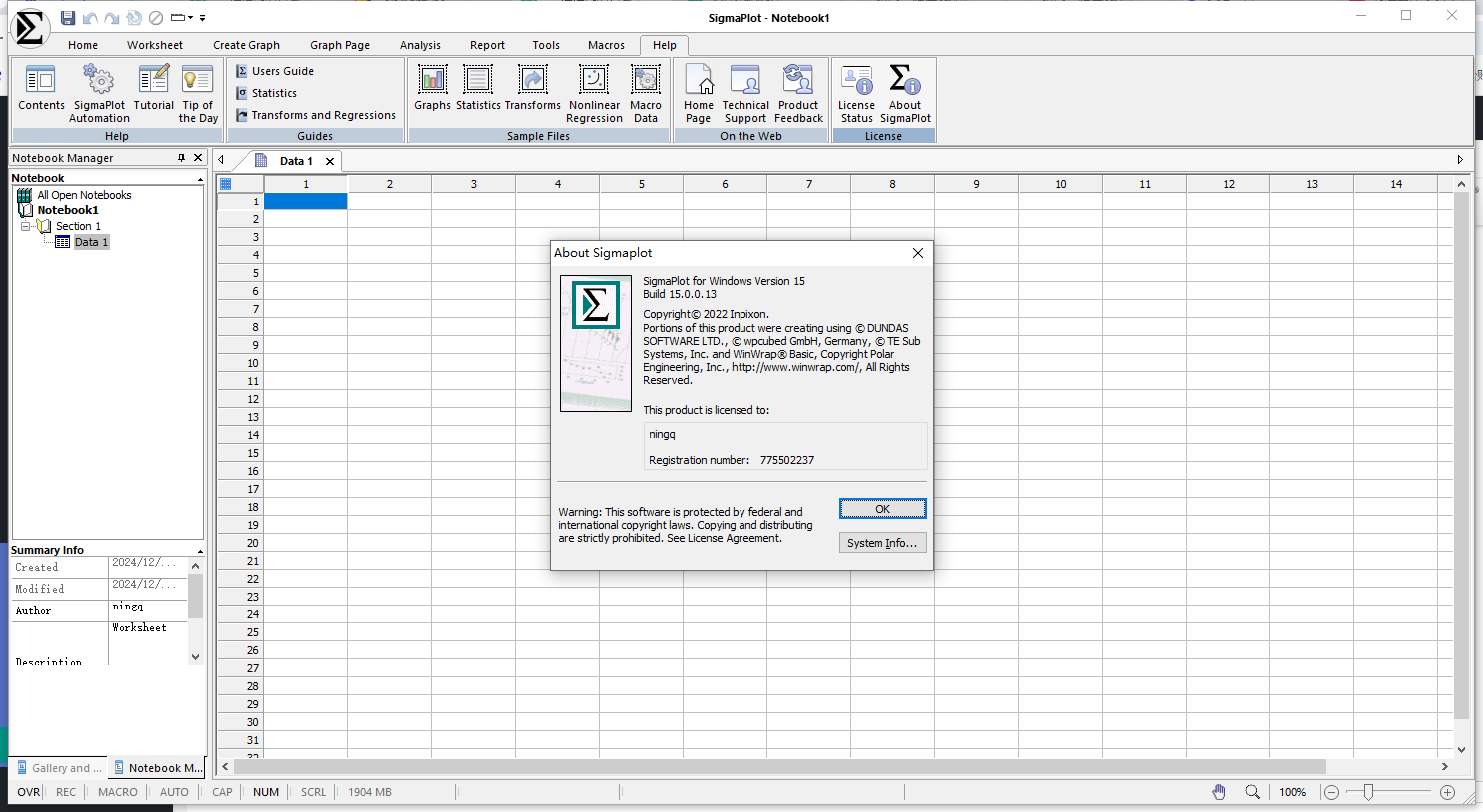The width and height of the screenshot is (1483, 812).
Task: Open the Graphs sample files
Action: (x=432, y=88)
